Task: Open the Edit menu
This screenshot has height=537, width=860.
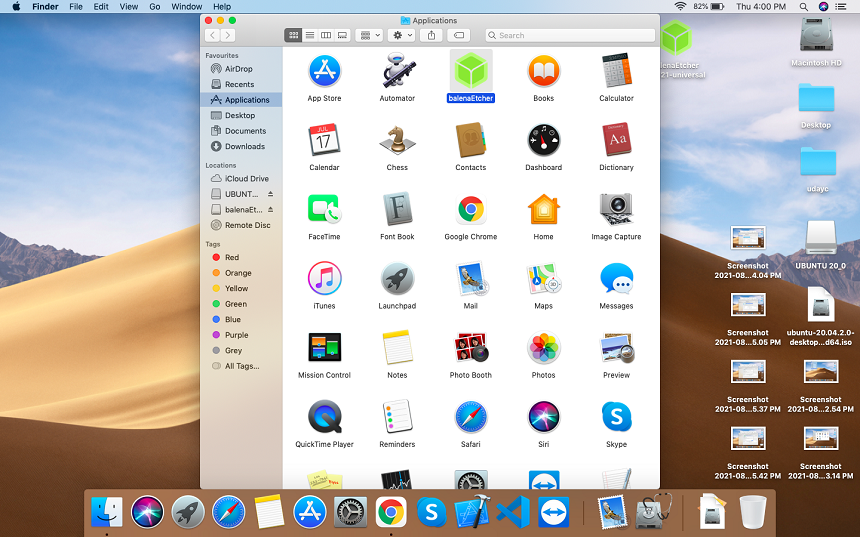Action: click(101, 7)
